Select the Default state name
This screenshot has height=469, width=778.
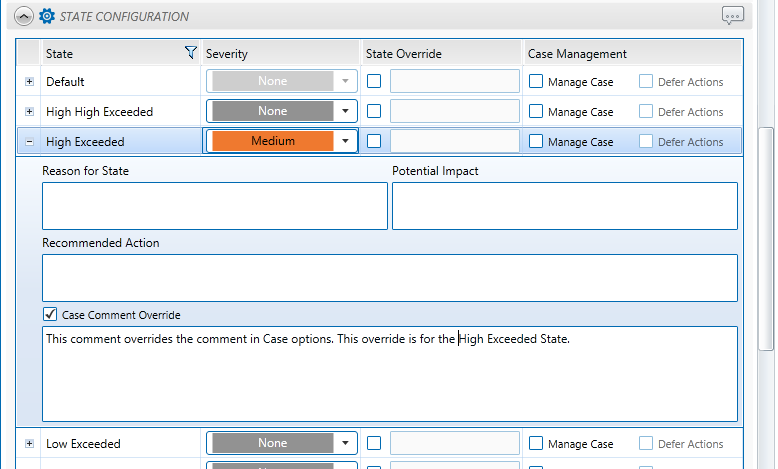(x=65, y=81)
